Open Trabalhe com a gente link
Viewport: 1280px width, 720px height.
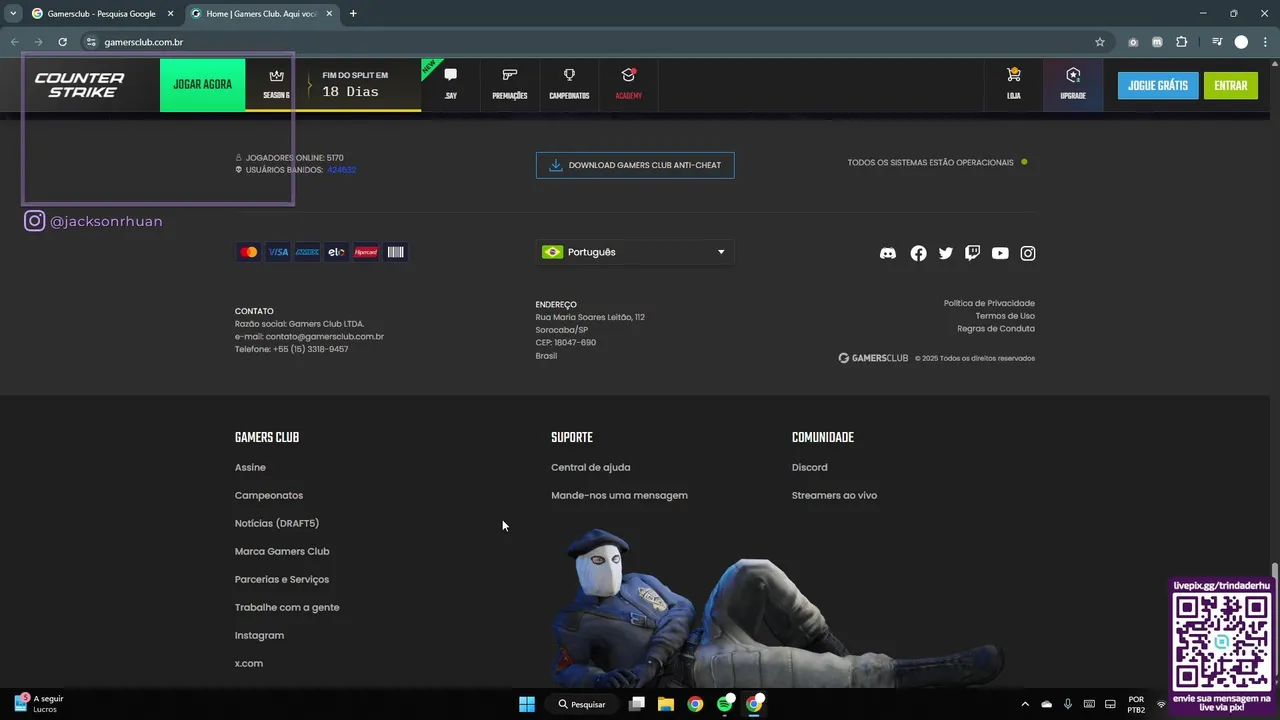click(287, 607)
